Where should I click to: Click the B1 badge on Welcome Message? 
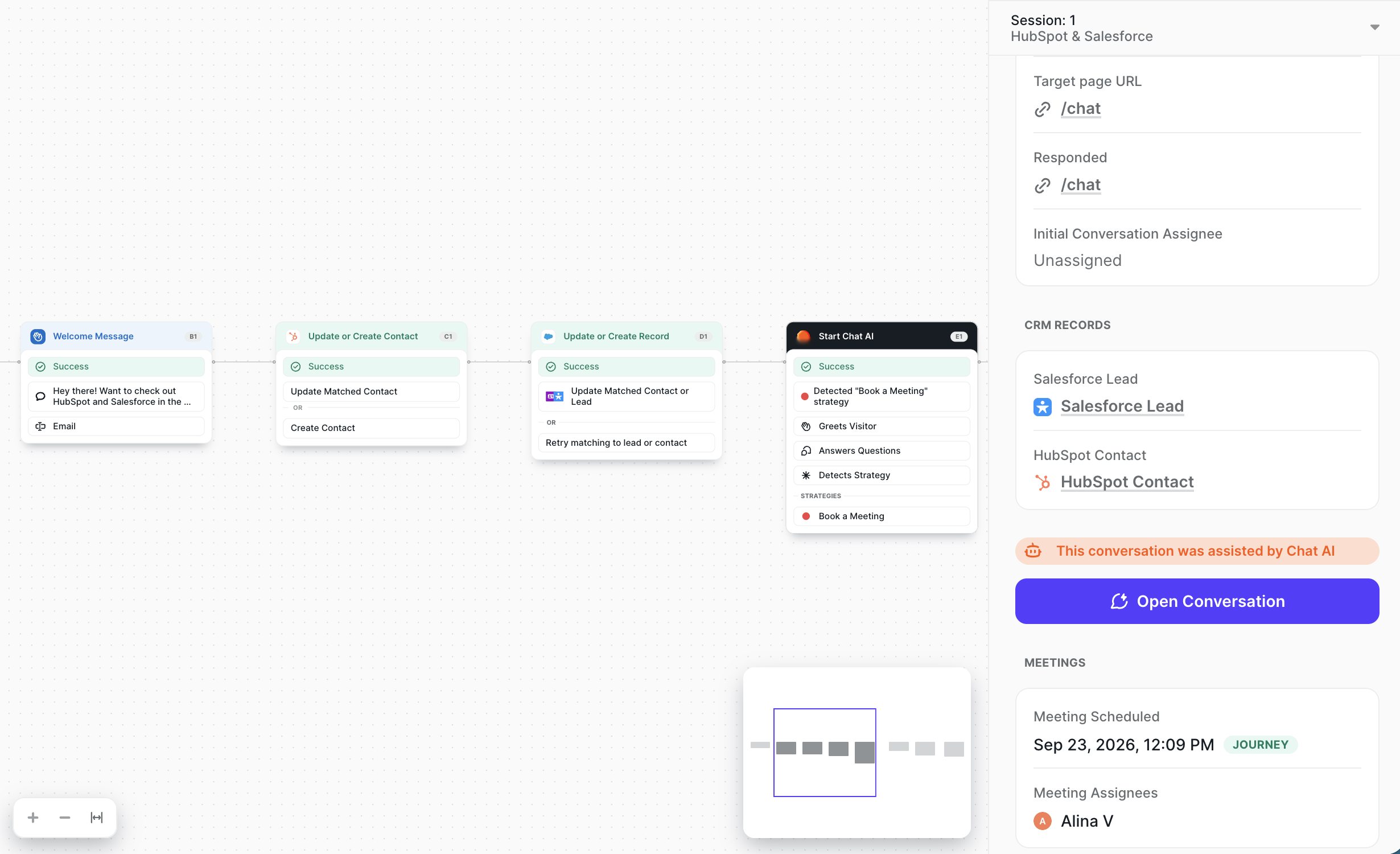click(193, 336)
